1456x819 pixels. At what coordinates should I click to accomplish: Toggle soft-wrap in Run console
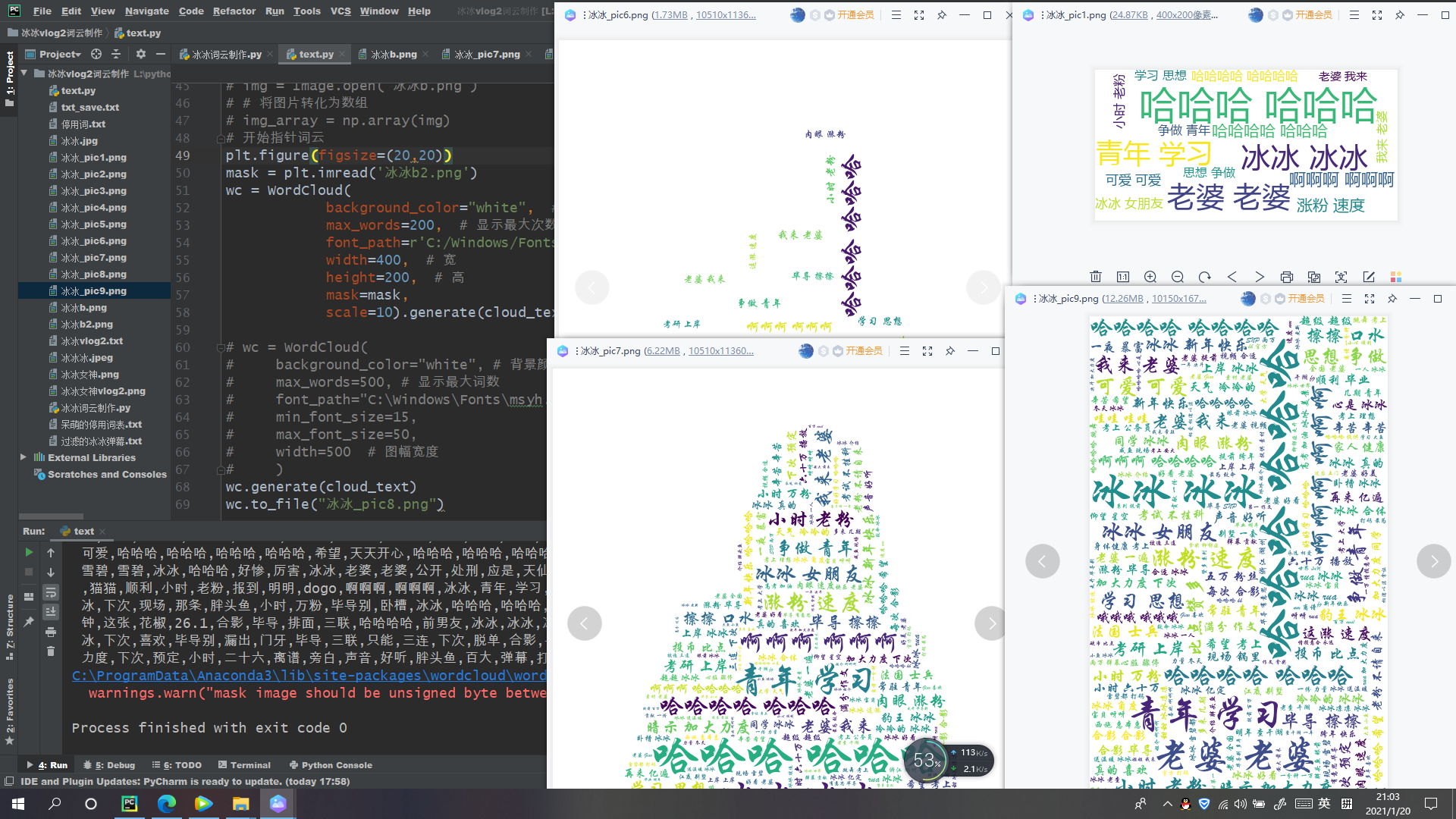[51, 592]
